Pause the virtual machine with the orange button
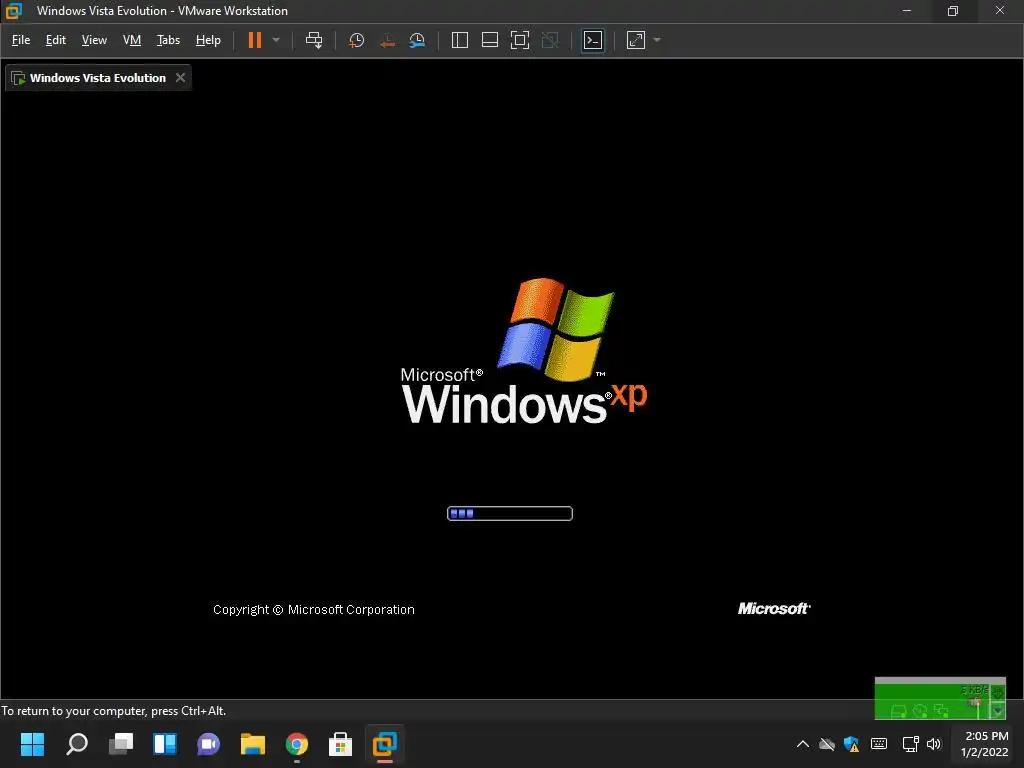Screen dimensions: 1024x768 tap(255, 40)
